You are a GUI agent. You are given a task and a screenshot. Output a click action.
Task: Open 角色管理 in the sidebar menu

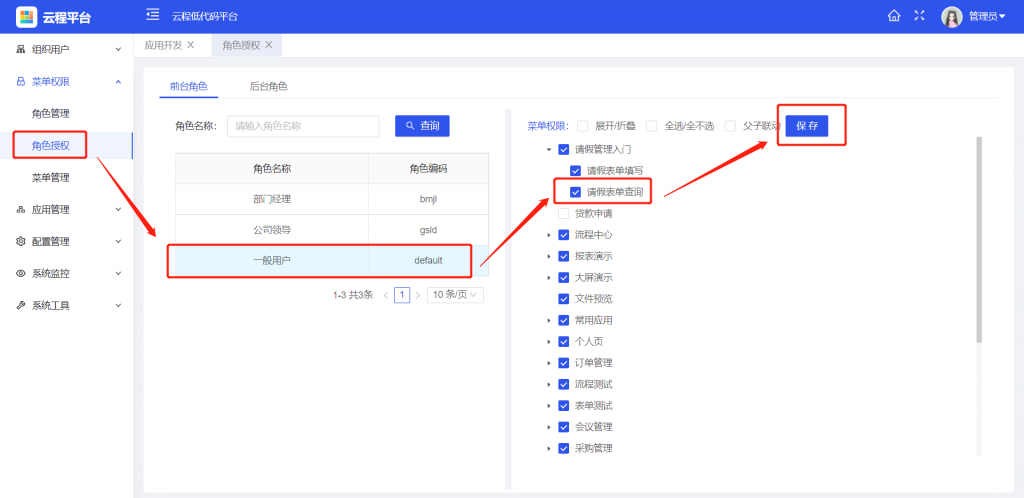tap(51, 114)
